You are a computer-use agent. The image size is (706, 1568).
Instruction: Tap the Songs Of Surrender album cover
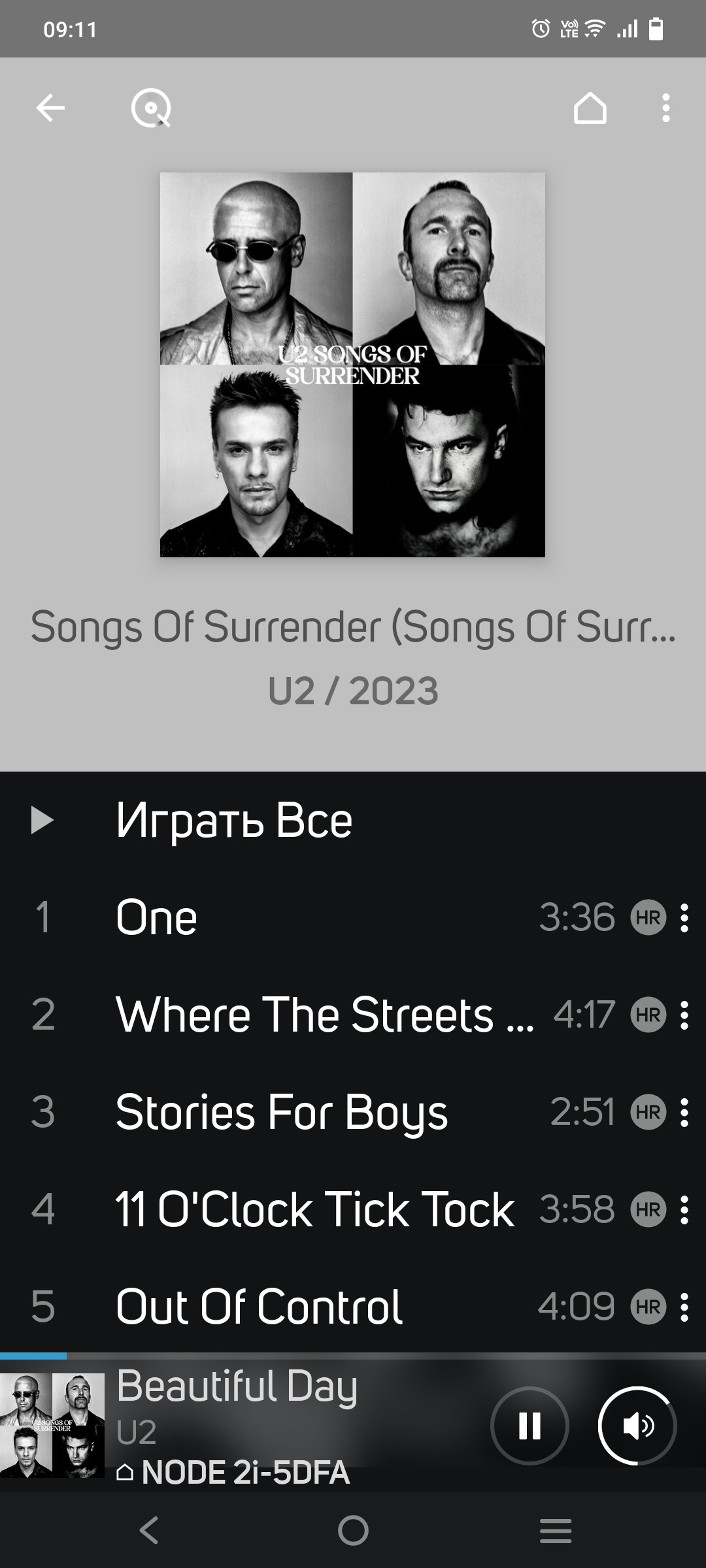[x=352, y=365]
